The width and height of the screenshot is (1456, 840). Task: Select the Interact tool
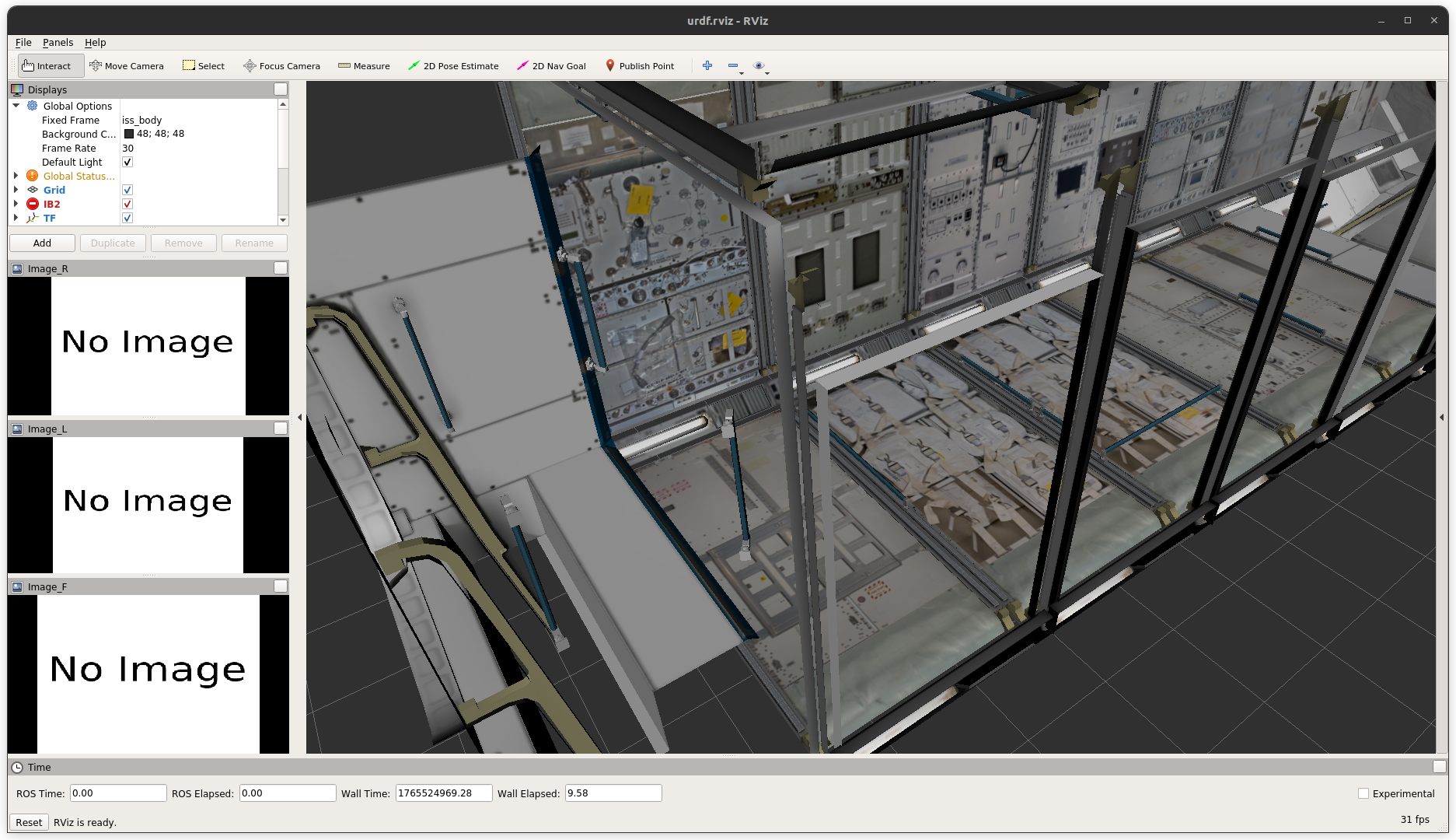click(50, 65)
